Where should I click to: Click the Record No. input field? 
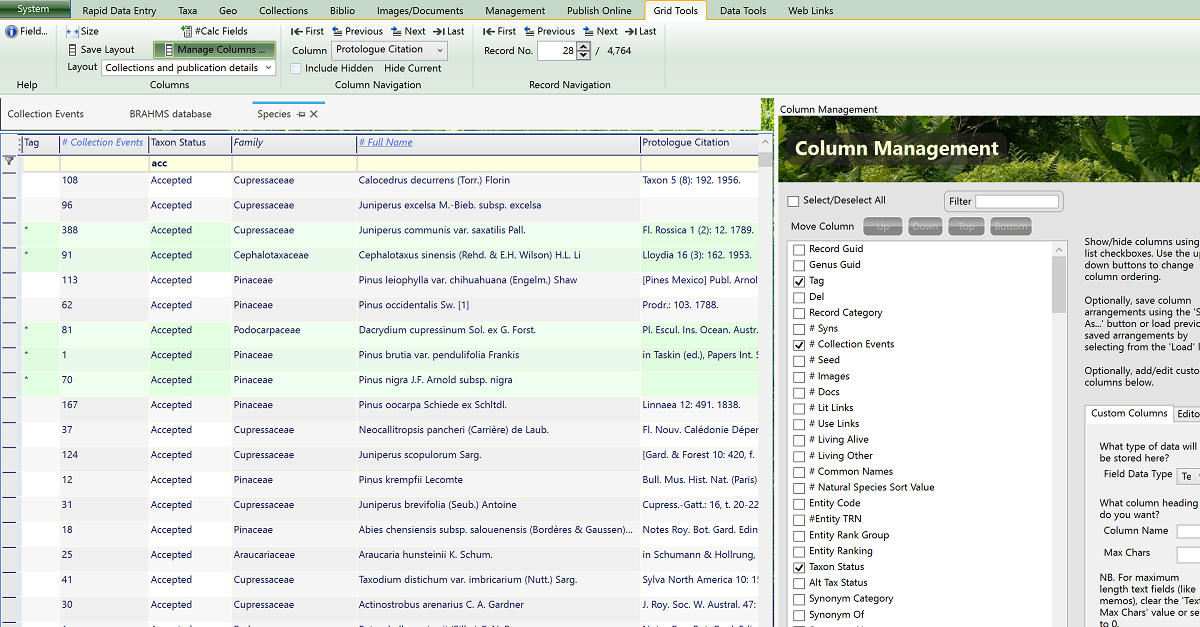tap(557, 51)
